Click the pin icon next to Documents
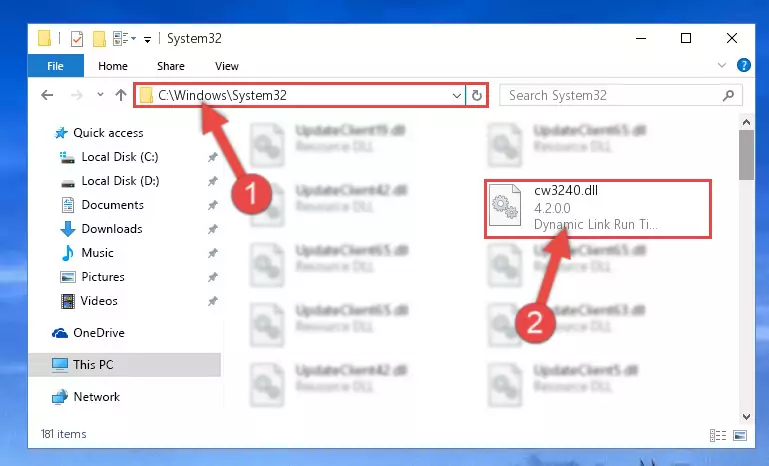The width and height of the screenshot is (769, 466). point(212,205)
